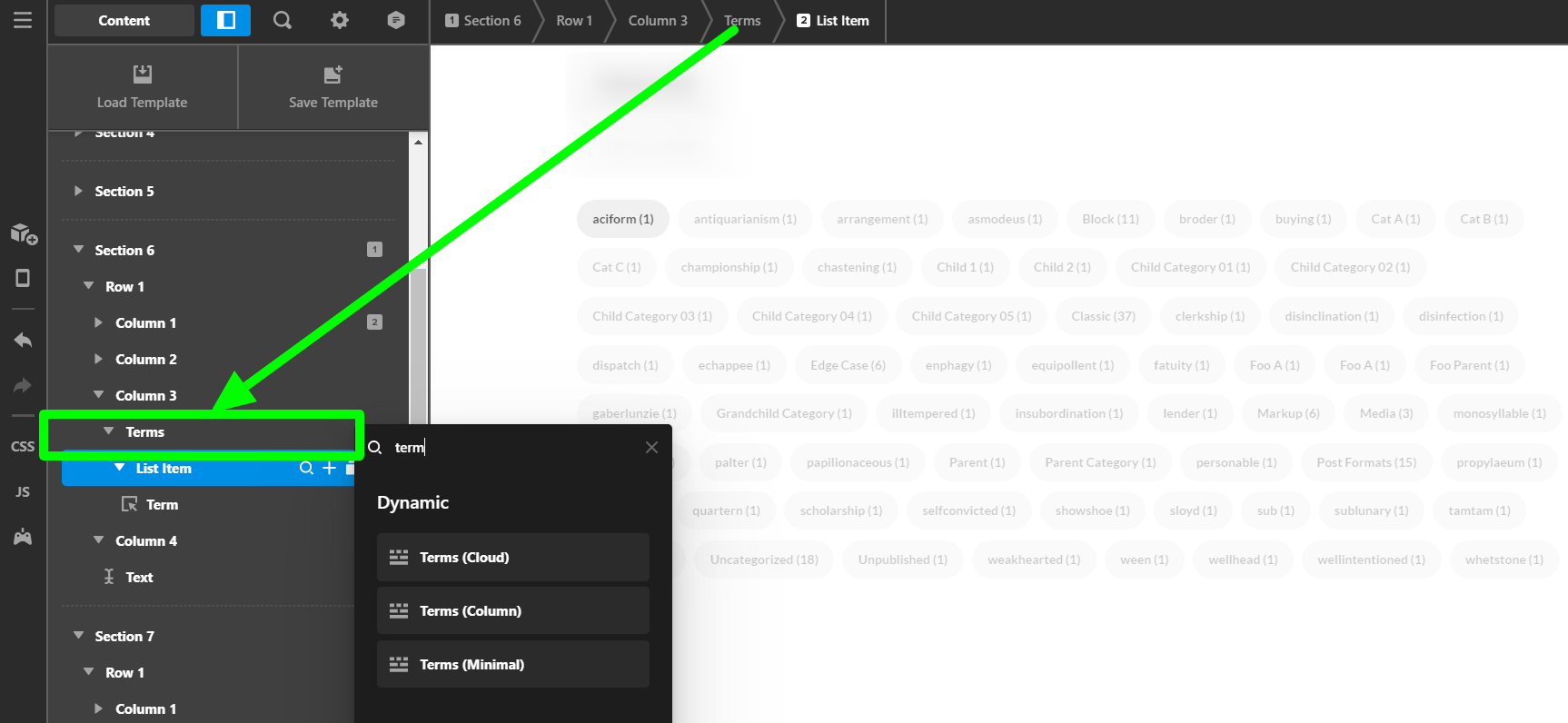The image size is (1568, 723).
Task: Open the hamburger main menu
Action: pyautogui.click(x=23, y=20)
